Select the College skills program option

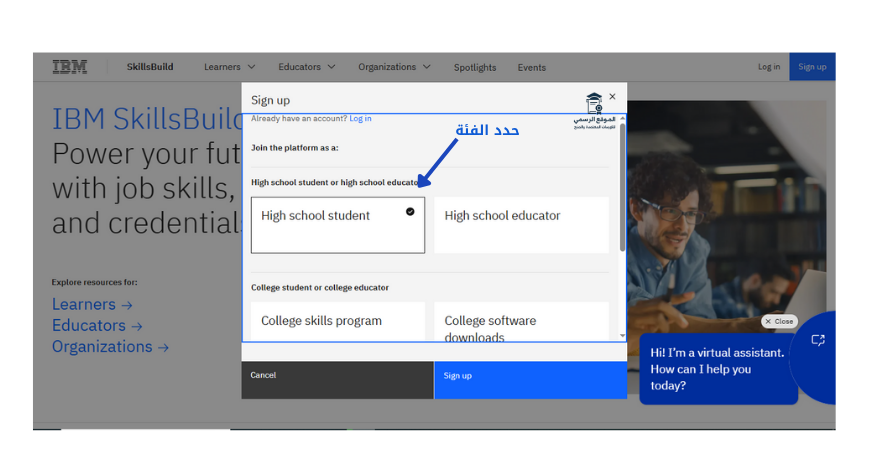(338, 321)
